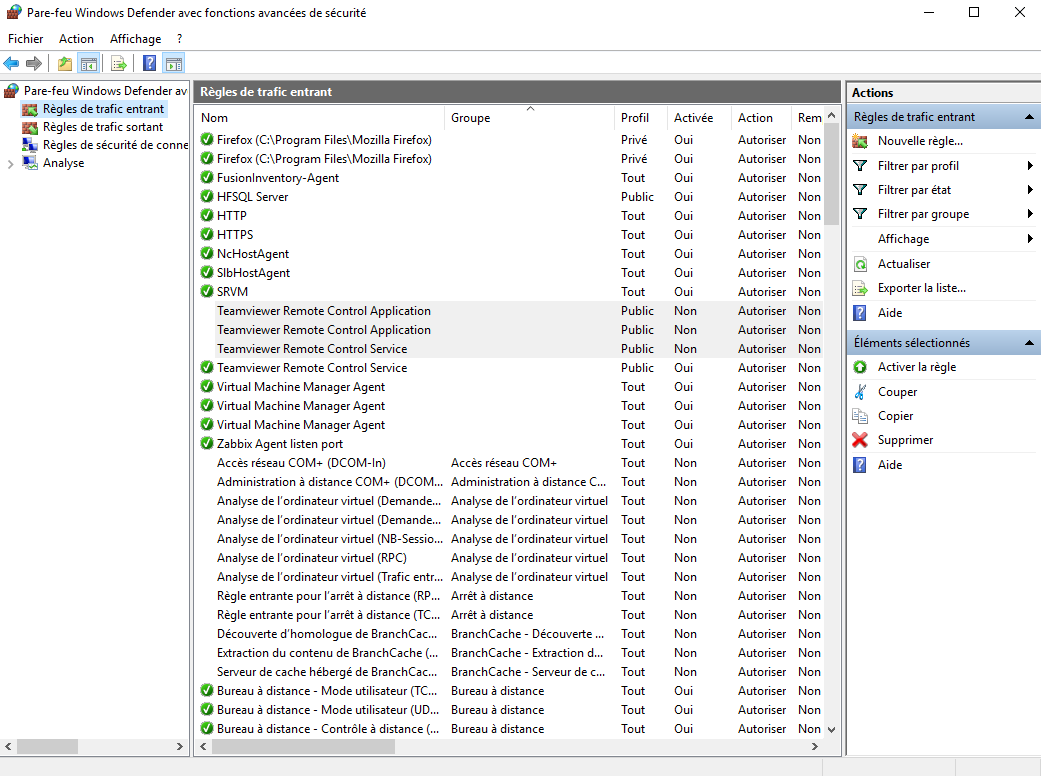The width and height of the screenshot is (1041, 776).
Task: Select the SlbHostAgent rule
Action: 254,273
